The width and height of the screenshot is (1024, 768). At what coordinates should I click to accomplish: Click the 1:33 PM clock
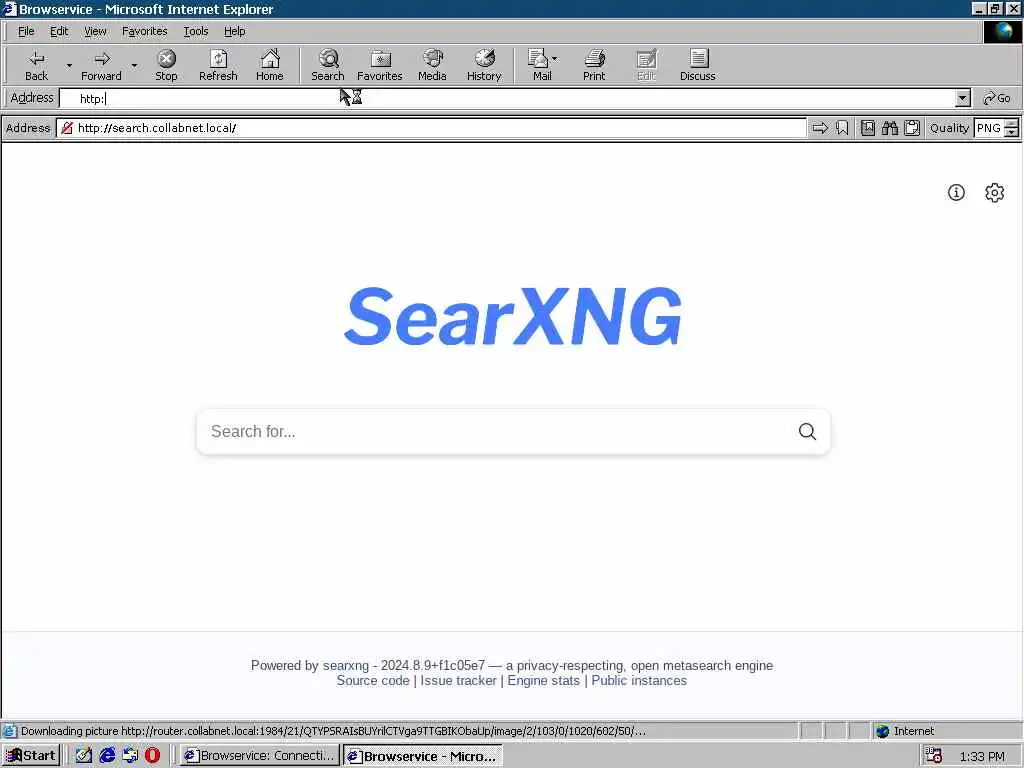coord(982,756)
